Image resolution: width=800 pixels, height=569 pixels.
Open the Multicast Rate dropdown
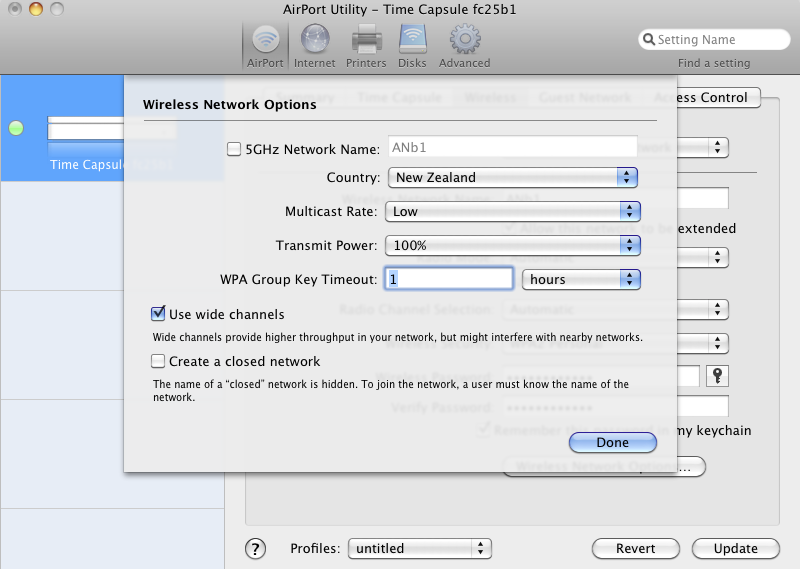coord(513,211)
